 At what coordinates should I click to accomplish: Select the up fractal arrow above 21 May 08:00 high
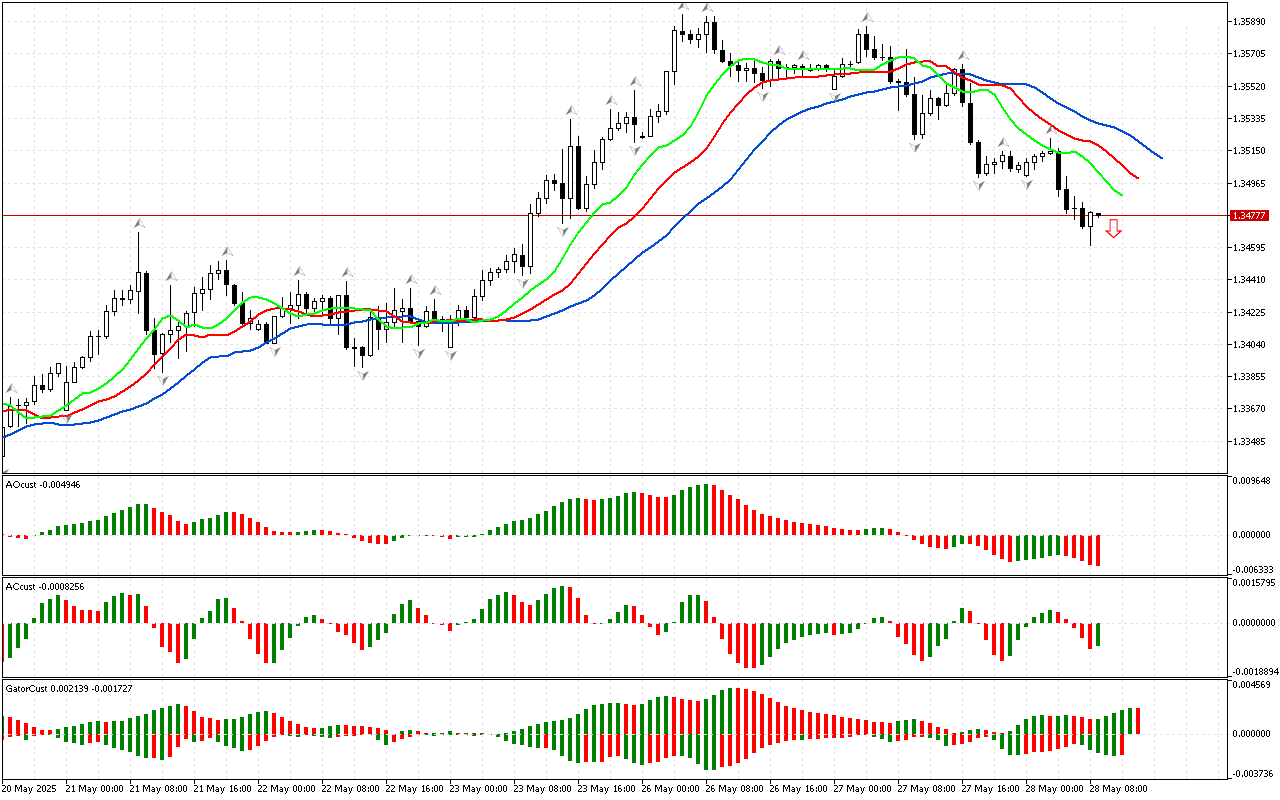(139, 225)
